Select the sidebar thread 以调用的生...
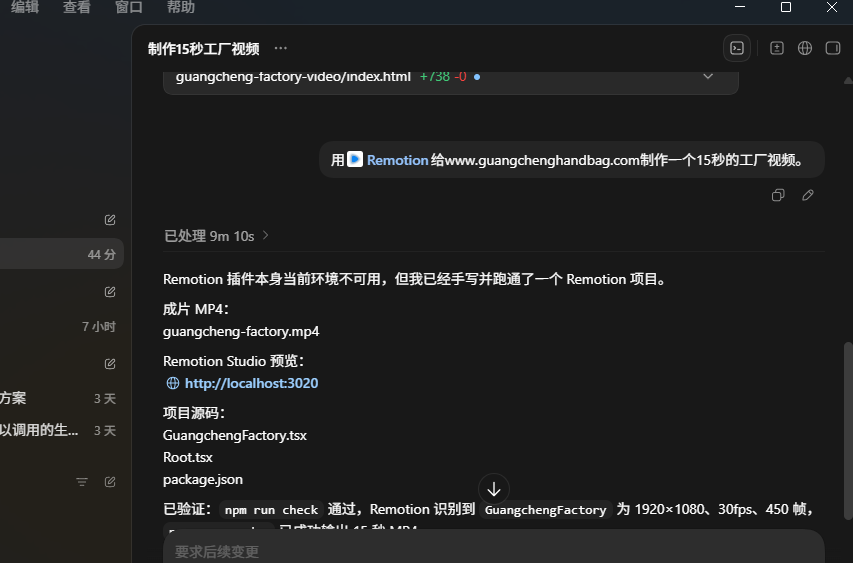The image size is (853, 563). pos(62,430)
